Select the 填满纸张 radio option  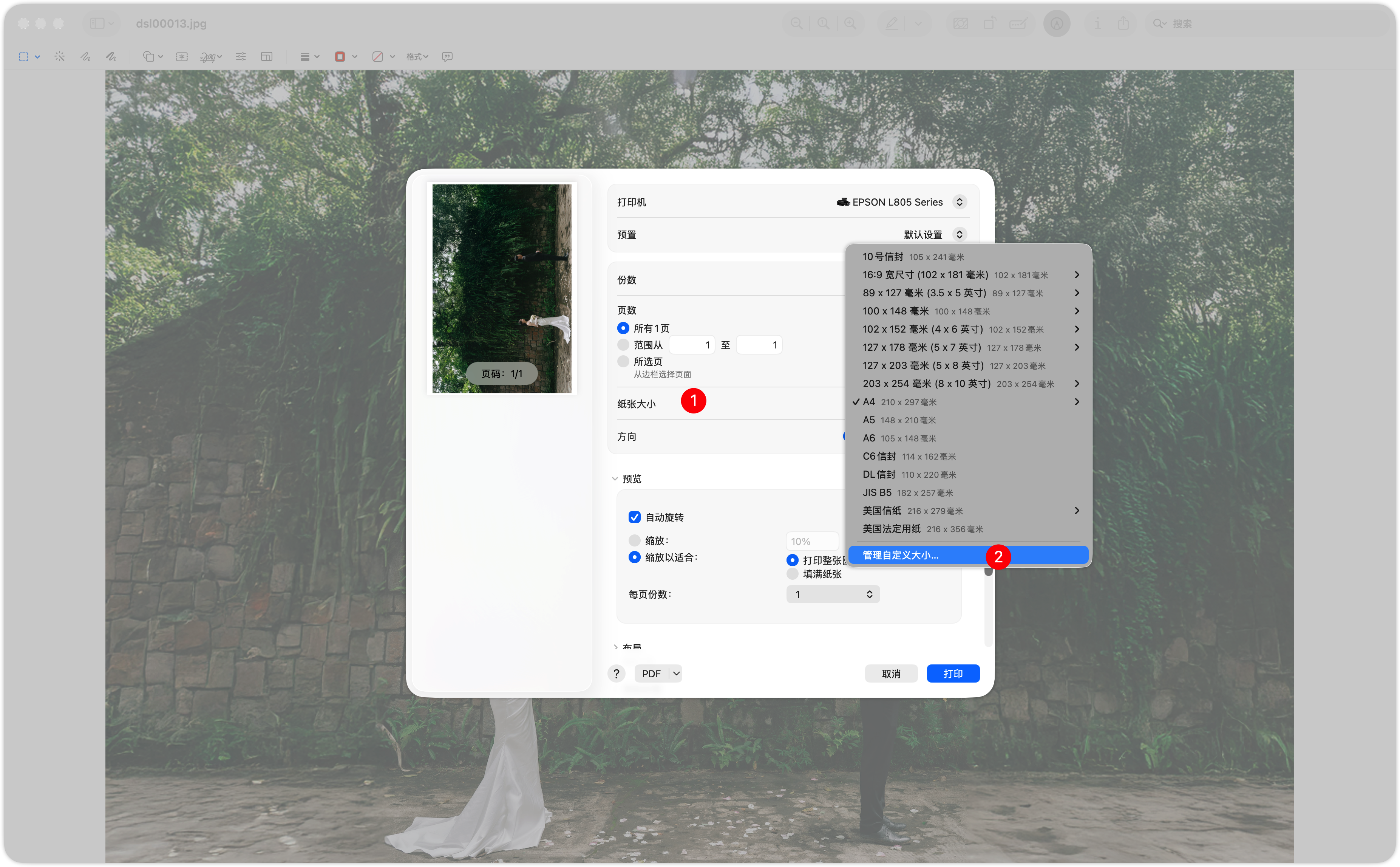coord(793,574)
